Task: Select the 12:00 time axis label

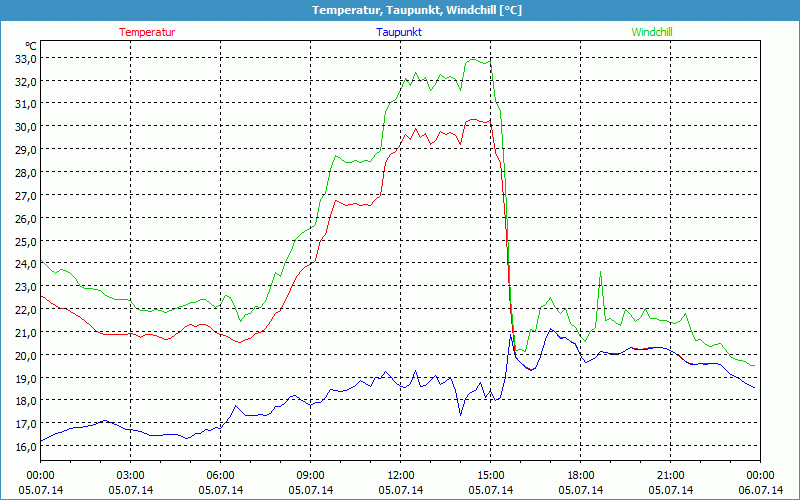Action: [400, 475]
